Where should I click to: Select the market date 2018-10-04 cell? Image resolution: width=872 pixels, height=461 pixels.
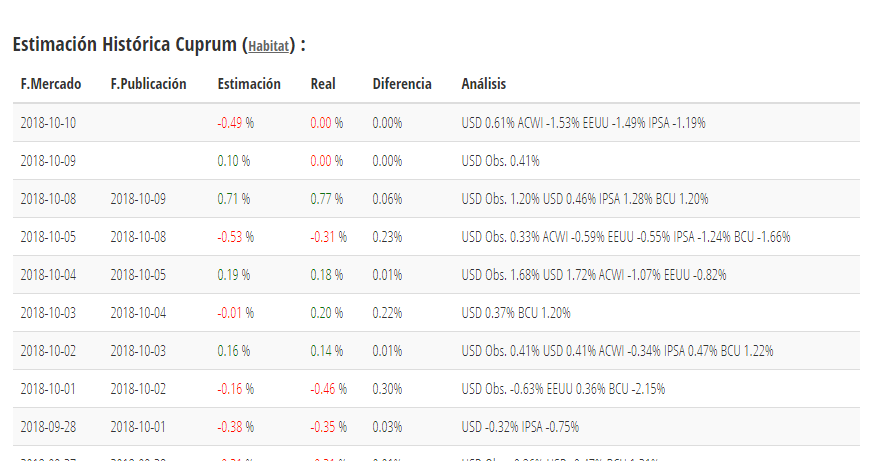click(48, 275)
